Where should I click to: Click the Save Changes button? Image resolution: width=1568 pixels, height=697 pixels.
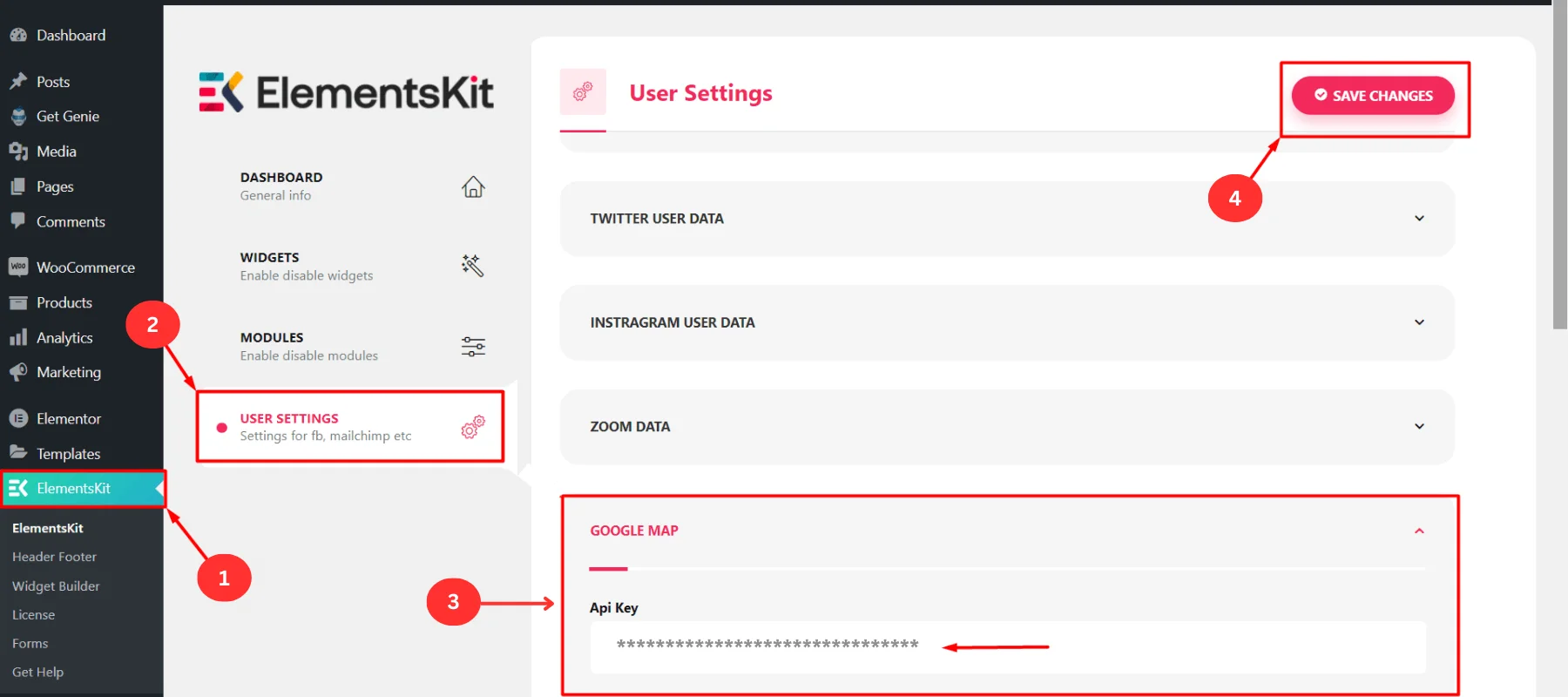point(1373,96)
